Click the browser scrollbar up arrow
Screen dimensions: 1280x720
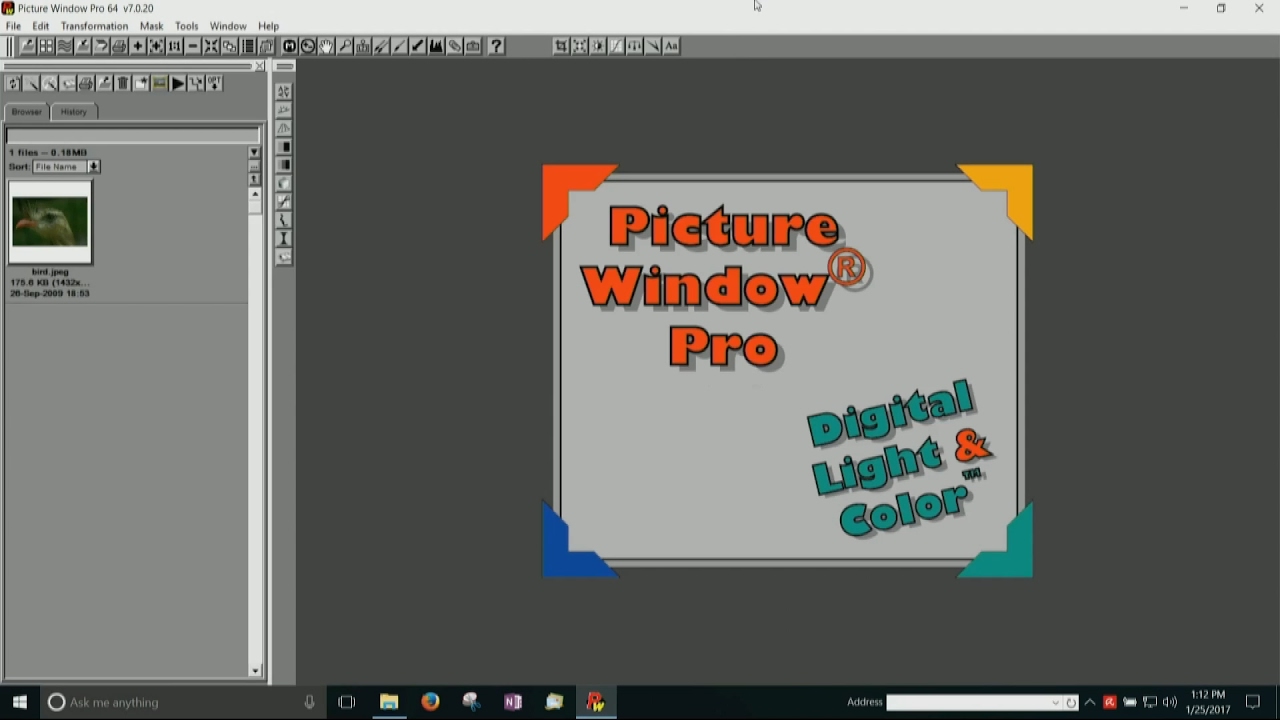pyautogui.click(x=254, y=194)
